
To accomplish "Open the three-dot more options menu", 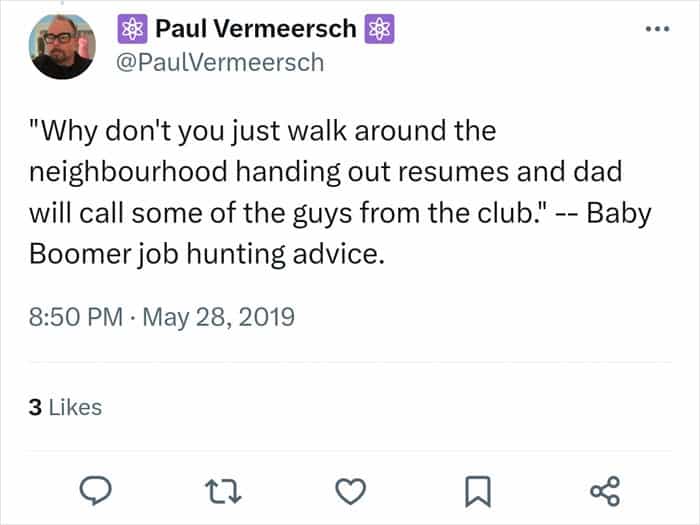I will coord(656,28).
